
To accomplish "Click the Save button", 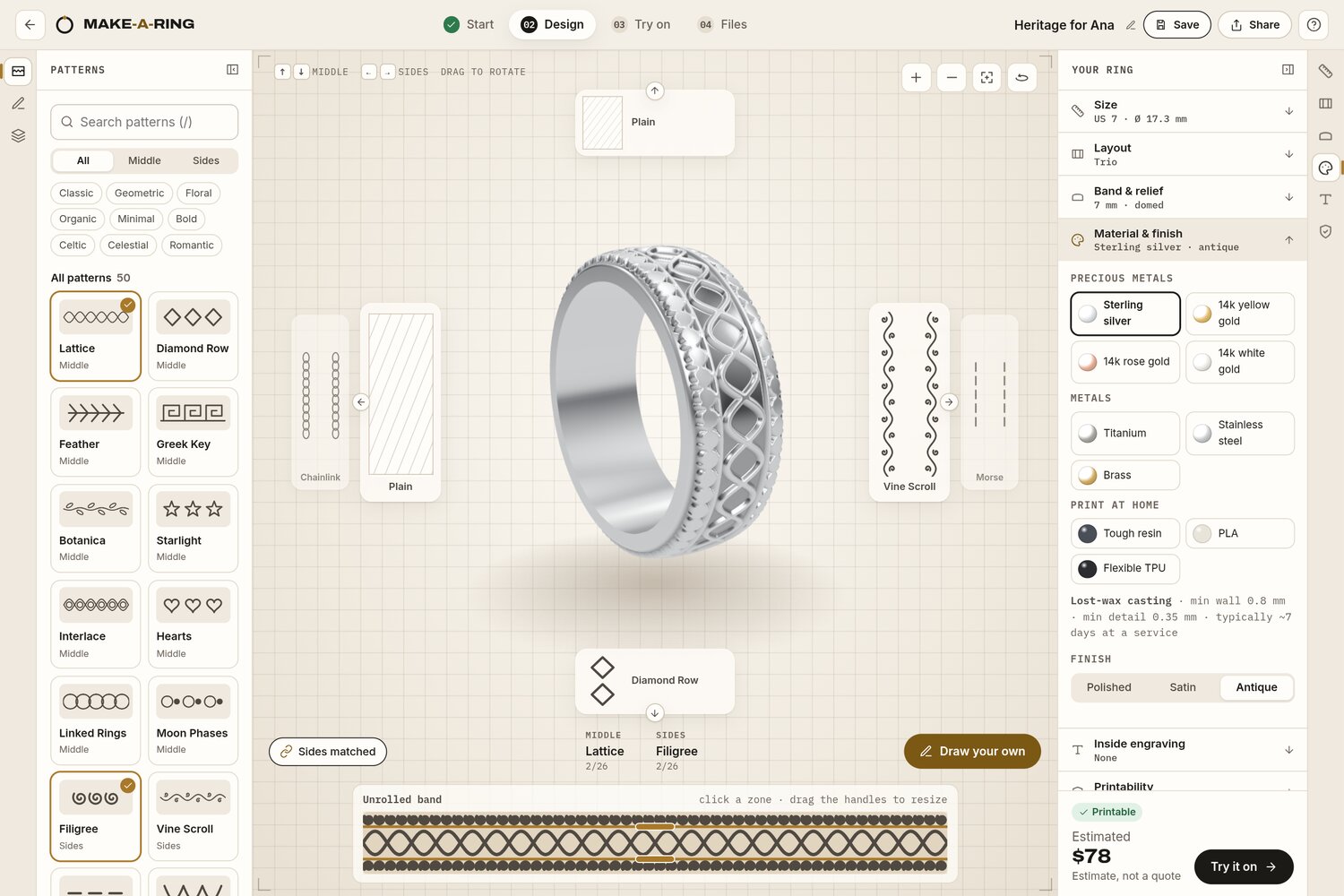I will (x=1177, y=25).
